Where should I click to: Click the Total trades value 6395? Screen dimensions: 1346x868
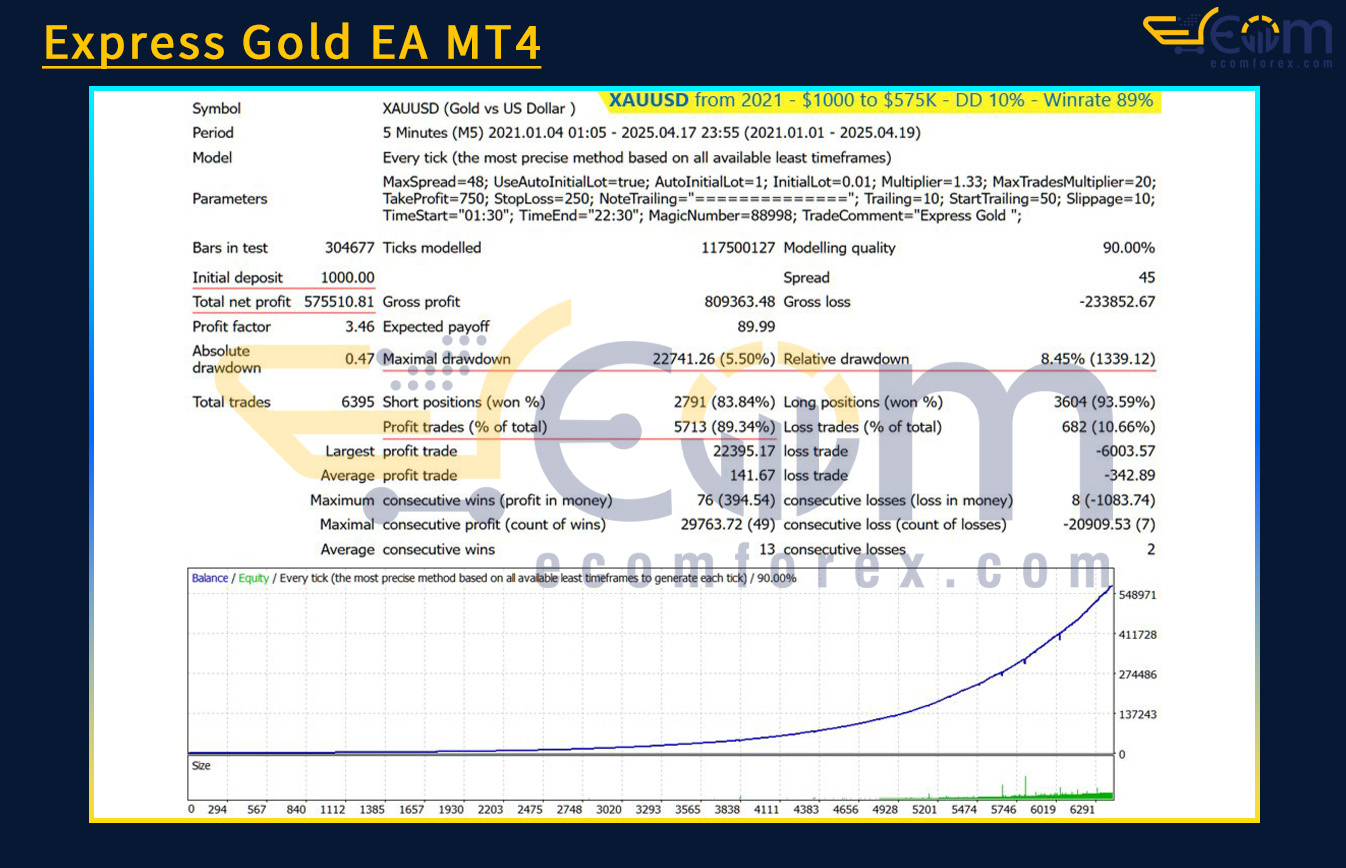click(x=358, y=403)
